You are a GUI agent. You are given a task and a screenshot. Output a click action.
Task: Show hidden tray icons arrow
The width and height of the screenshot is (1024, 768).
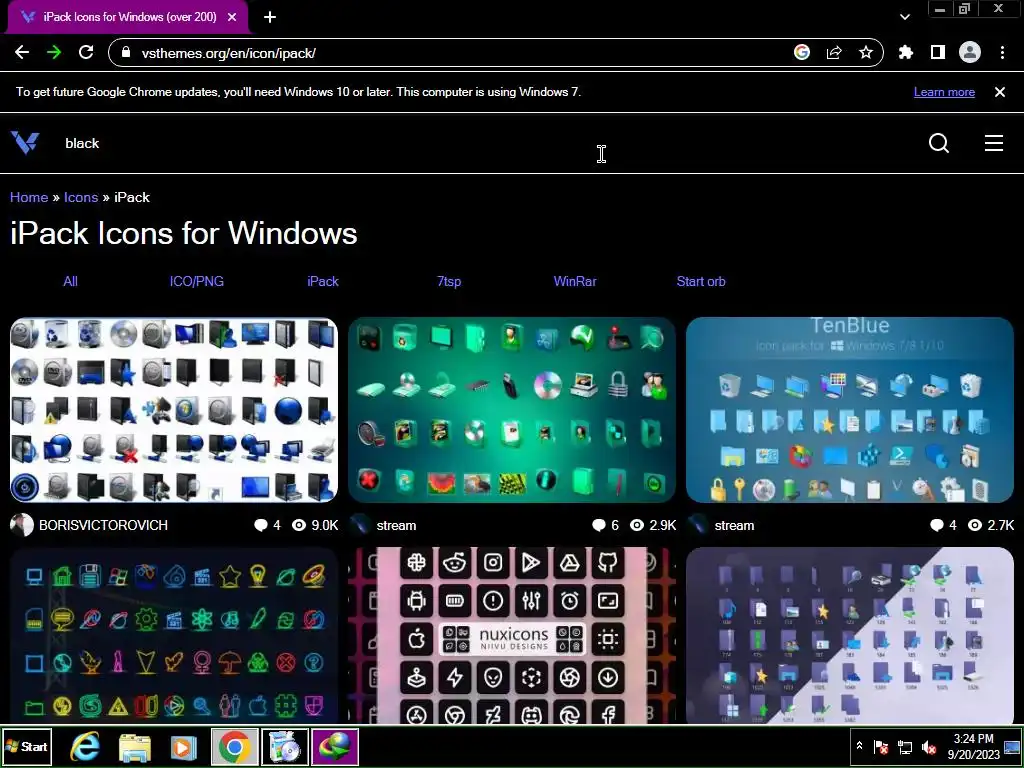[859, 746]
